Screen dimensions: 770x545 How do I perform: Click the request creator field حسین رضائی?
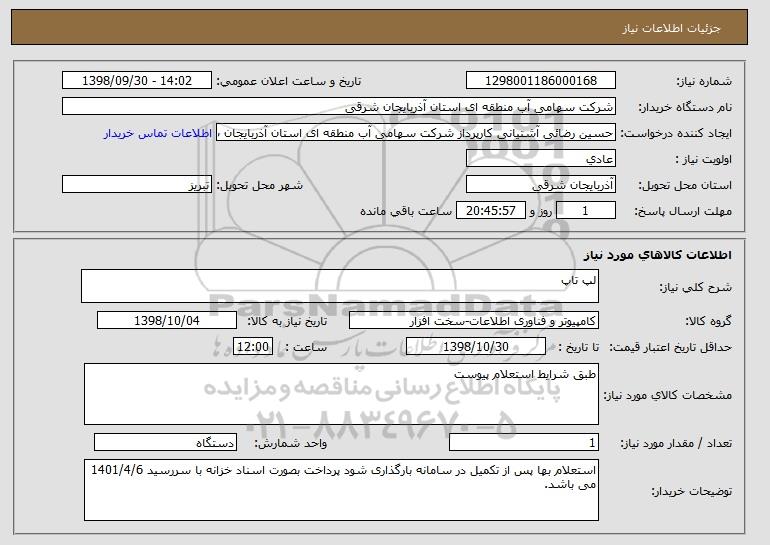click(416, 133)
